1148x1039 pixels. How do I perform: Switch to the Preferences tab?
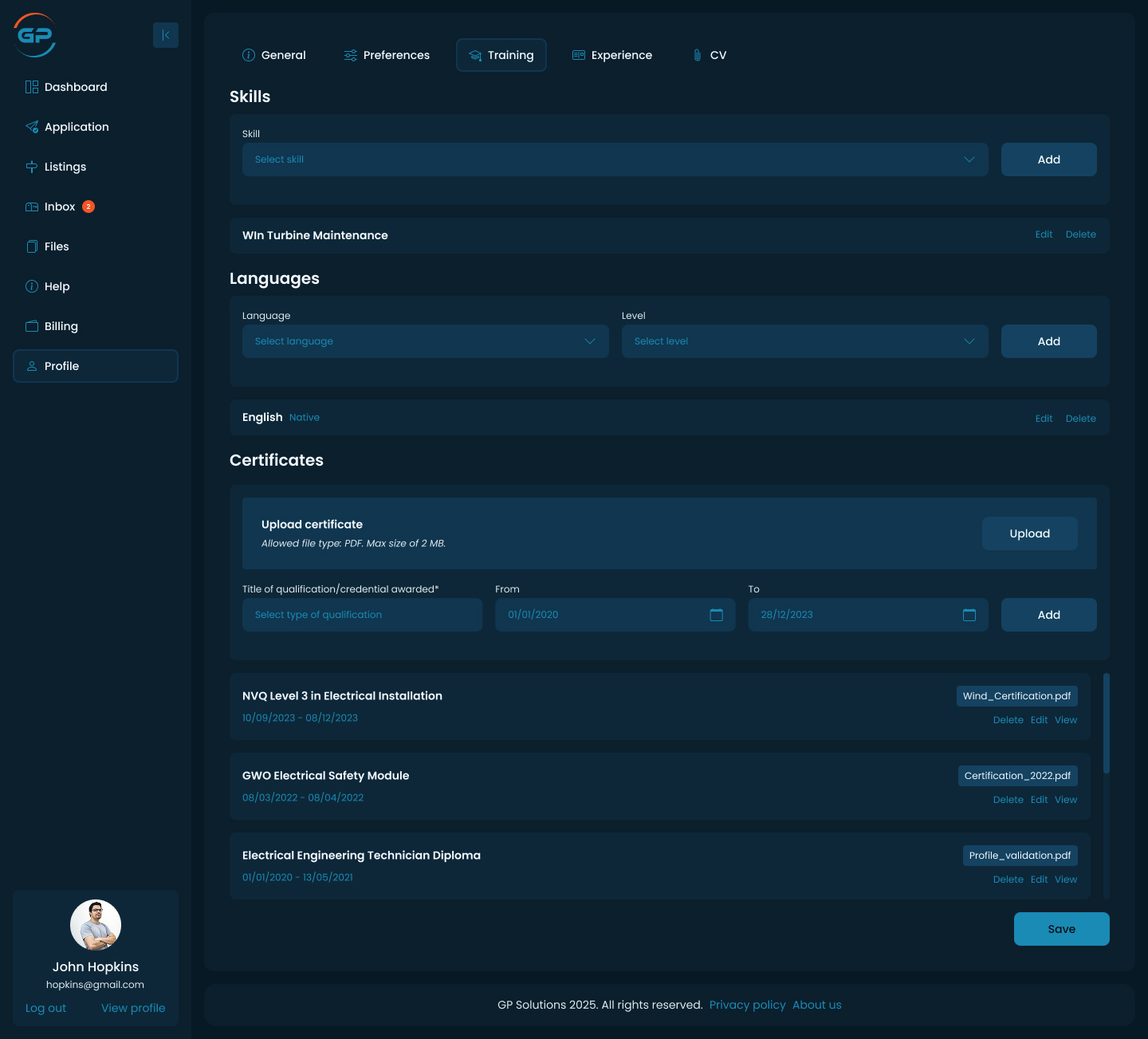click(387, 55)
